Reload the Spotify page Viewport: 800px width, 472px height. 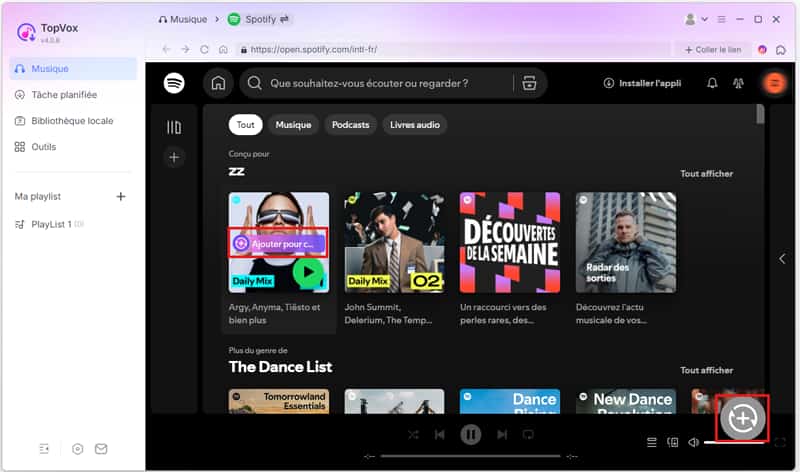(x=204, y=49)
